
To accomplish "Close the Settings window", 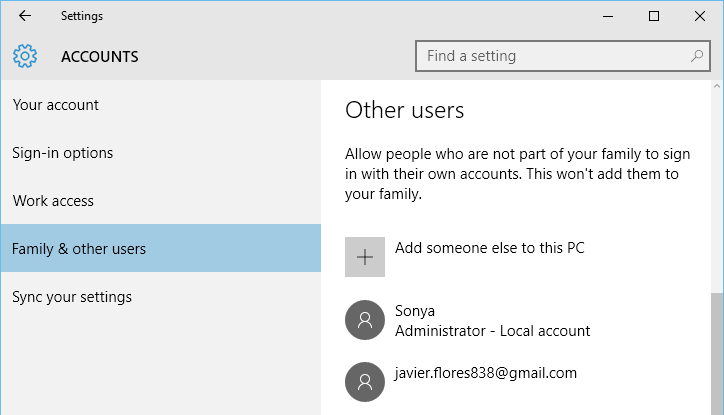I will tap(700, 16).
